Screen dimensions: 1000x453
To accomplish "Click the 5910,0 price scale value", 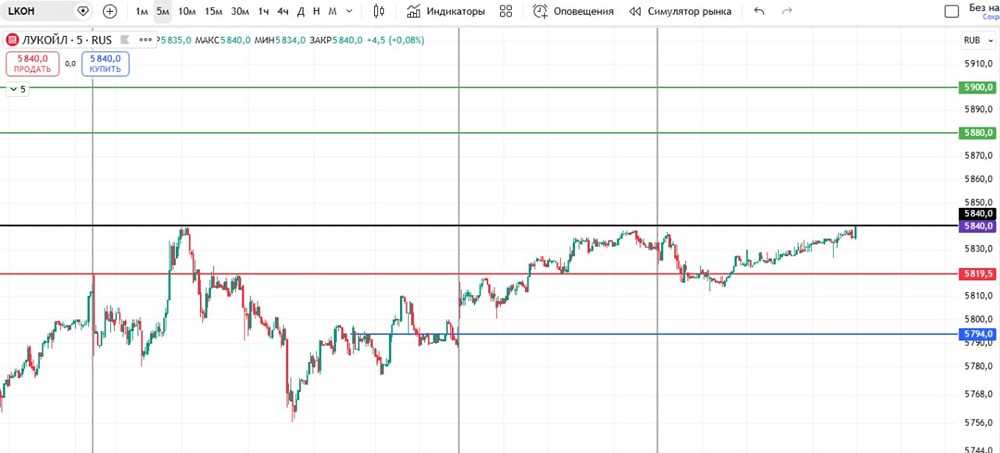I will (x=980, y=64).
